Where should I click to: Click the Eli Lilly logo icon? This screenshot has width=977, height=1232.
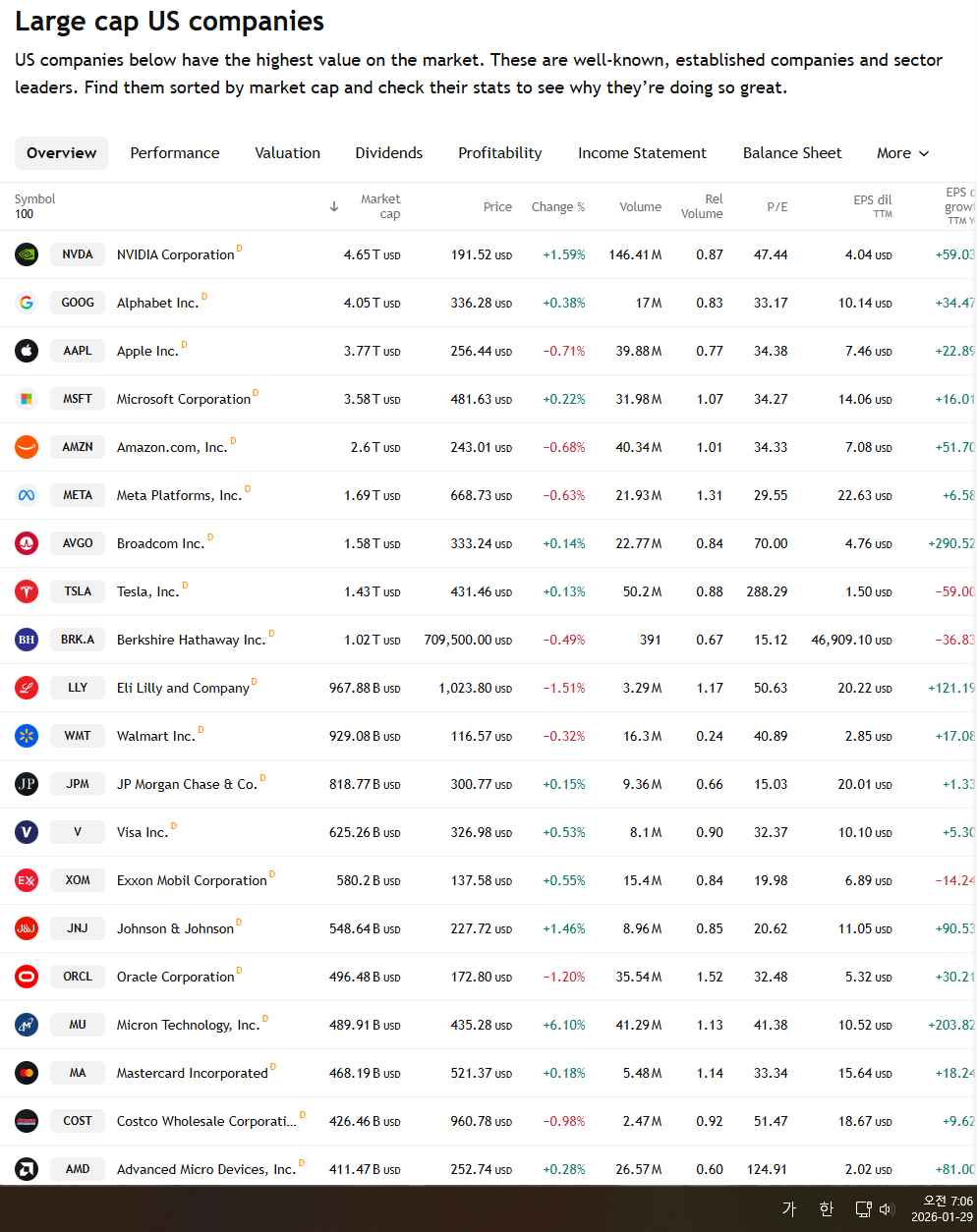click(27, 688)
